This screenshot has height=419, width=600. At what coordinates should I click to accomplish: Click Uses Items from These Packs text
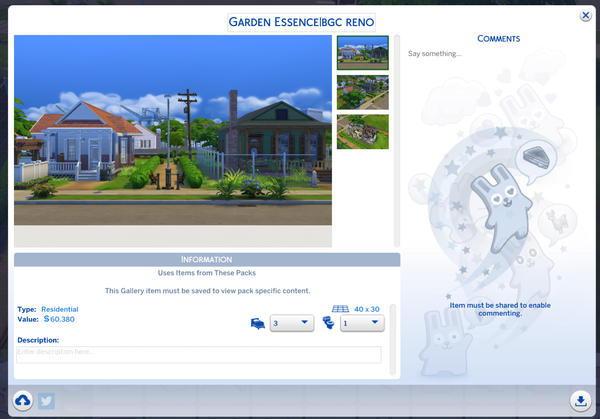coord(207,273)
